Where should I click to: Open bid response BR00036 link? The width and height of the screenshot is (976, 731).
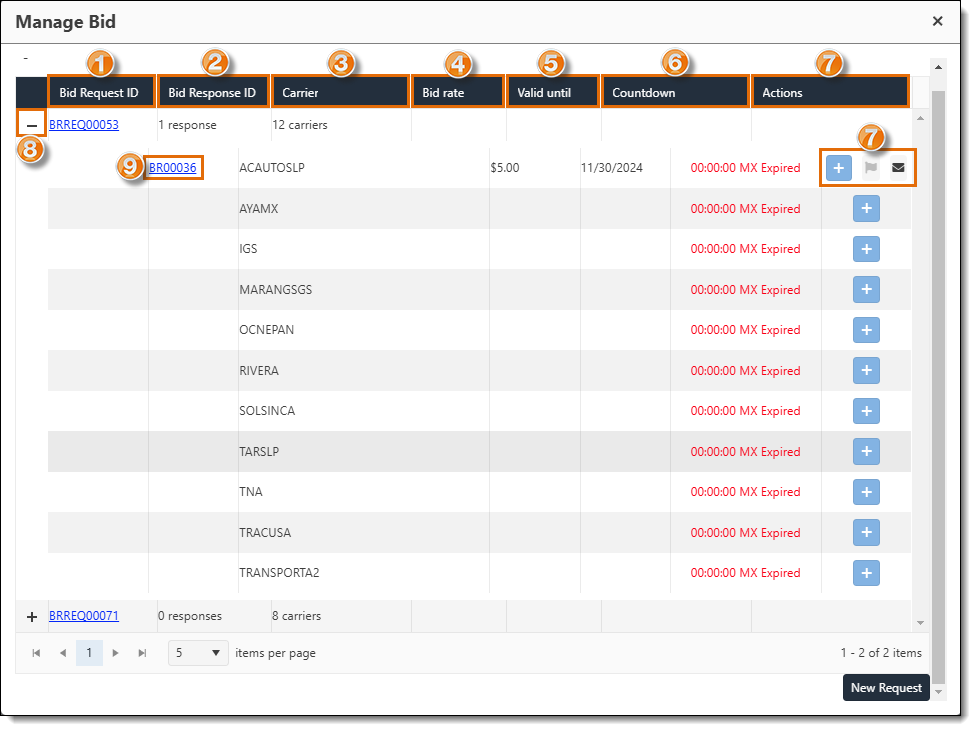point(172,168)
